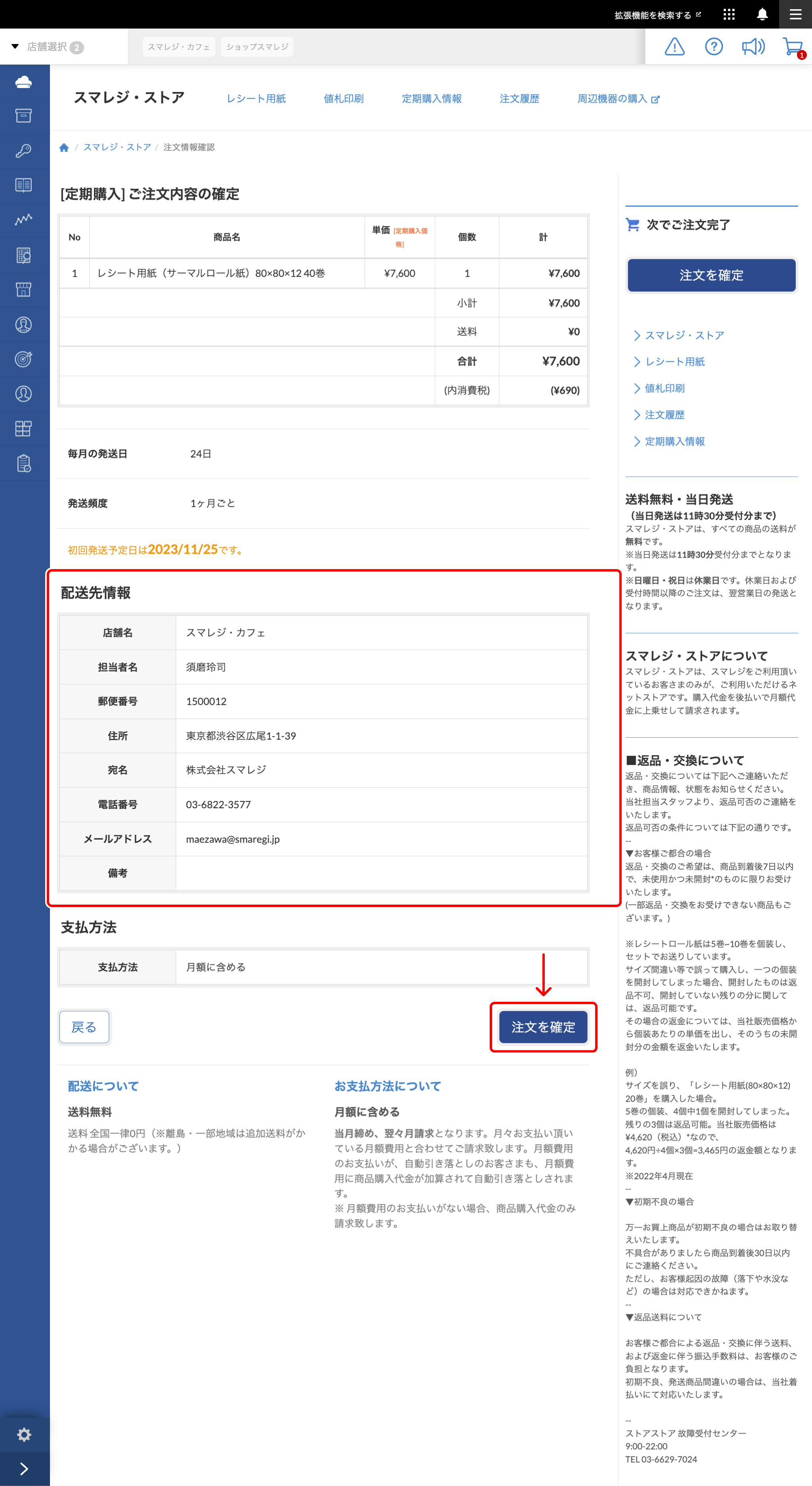The image size is (812, 1486).
Task: Open 周辺機器の購入 external link tab
Action: click(x=618, y=99)
